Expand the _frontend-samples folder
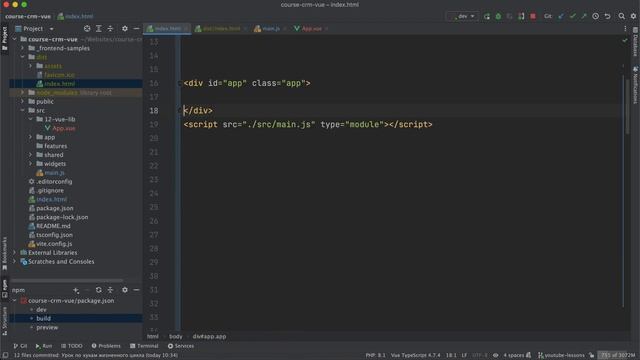 click(x=22, y=48)
